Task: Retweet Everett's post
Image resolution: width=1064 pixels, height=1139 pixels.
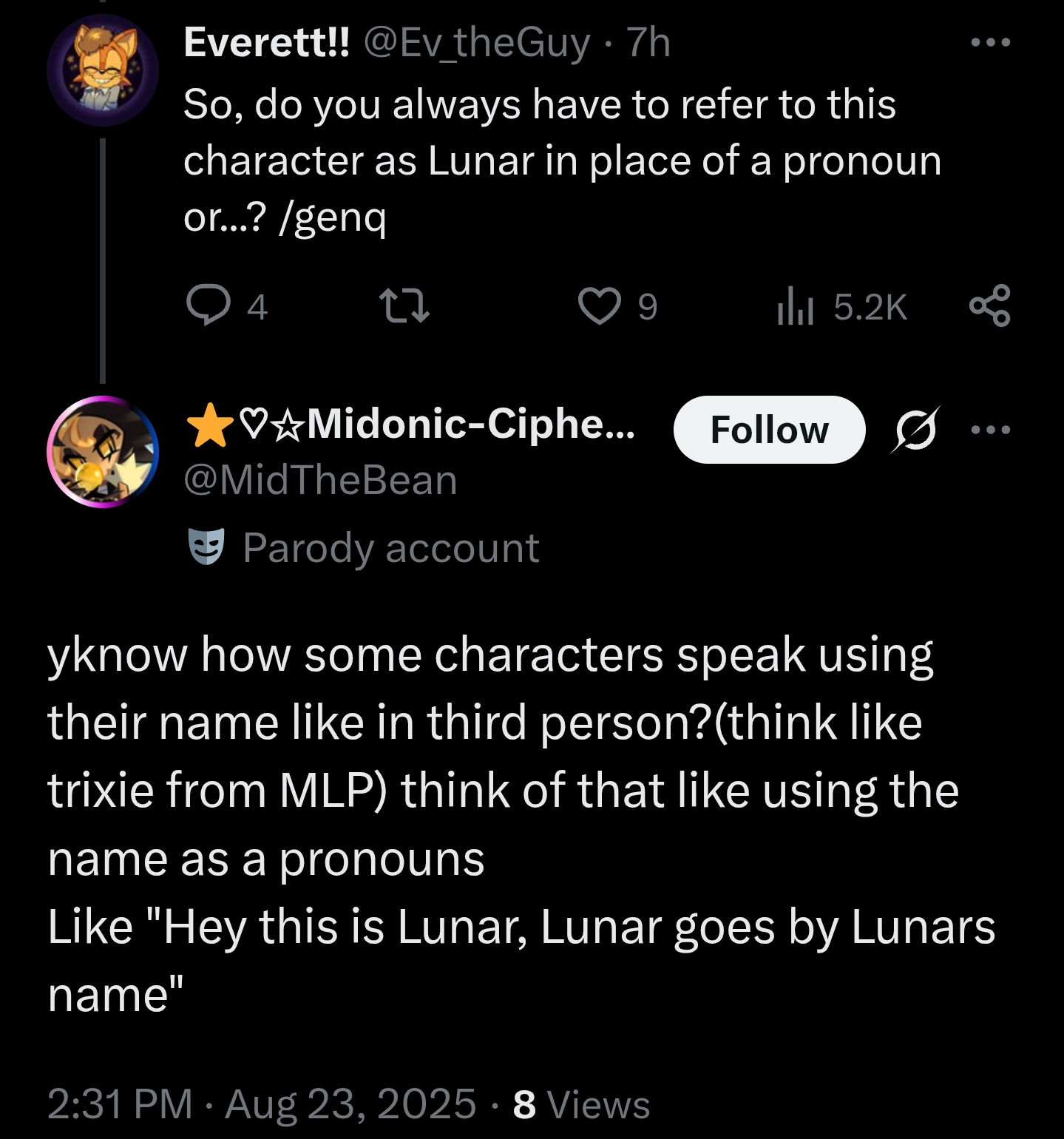Action: click(x=404, y=306)
